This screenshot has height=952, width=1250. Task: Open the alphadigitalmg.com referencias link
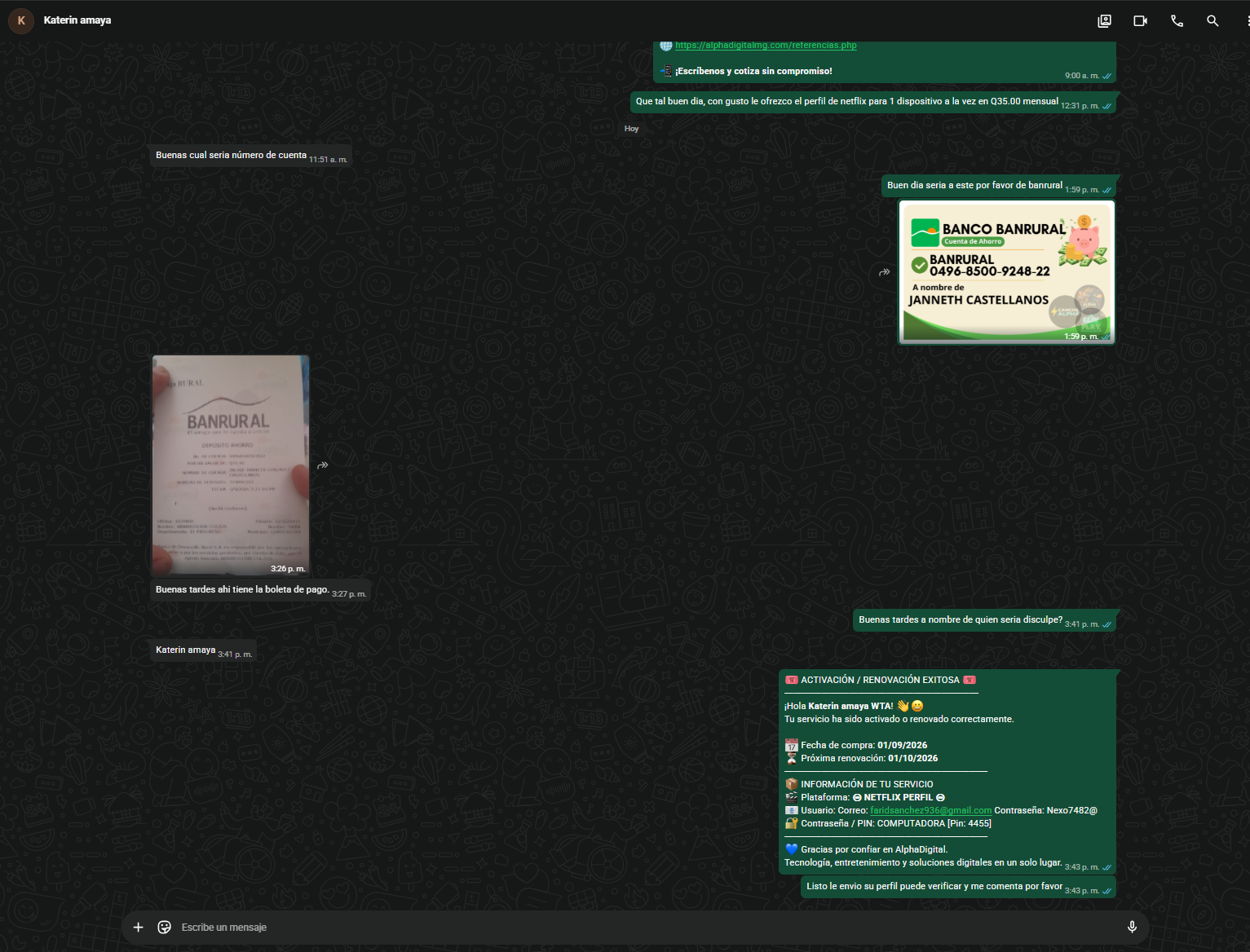click(766, 46)
